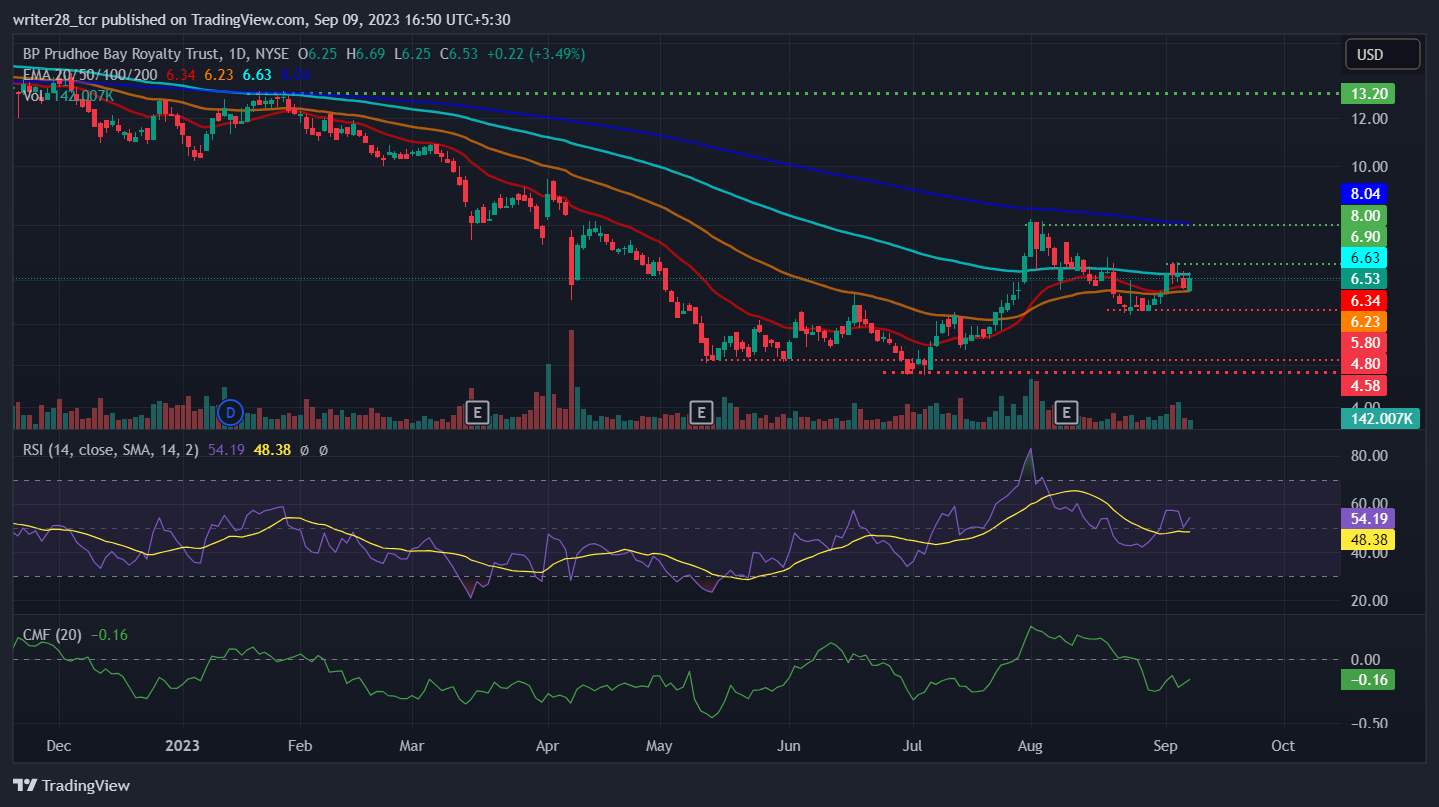Click the 142.007K volume label

1380,419
